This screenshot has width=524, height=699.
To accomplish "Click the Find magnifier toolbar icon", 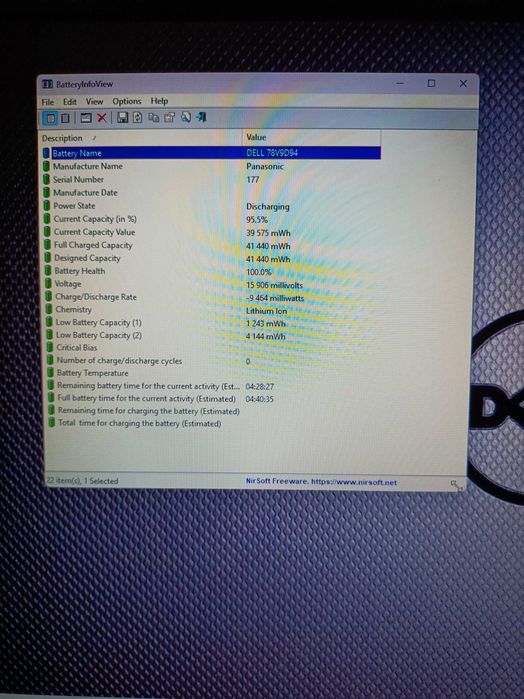I will [186, 117].
